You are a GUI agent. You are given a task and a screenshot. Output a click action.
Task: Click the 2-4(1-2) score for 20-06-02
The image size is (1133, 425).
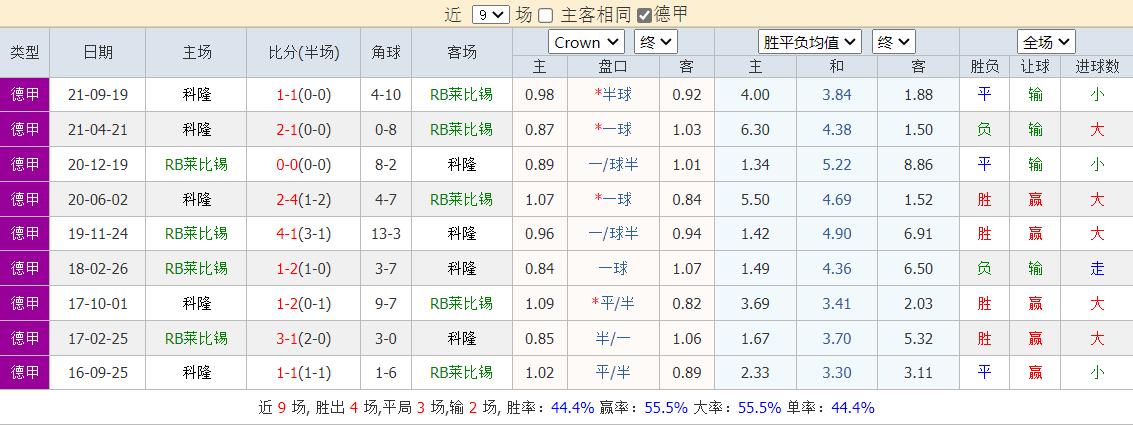point(303,199)
